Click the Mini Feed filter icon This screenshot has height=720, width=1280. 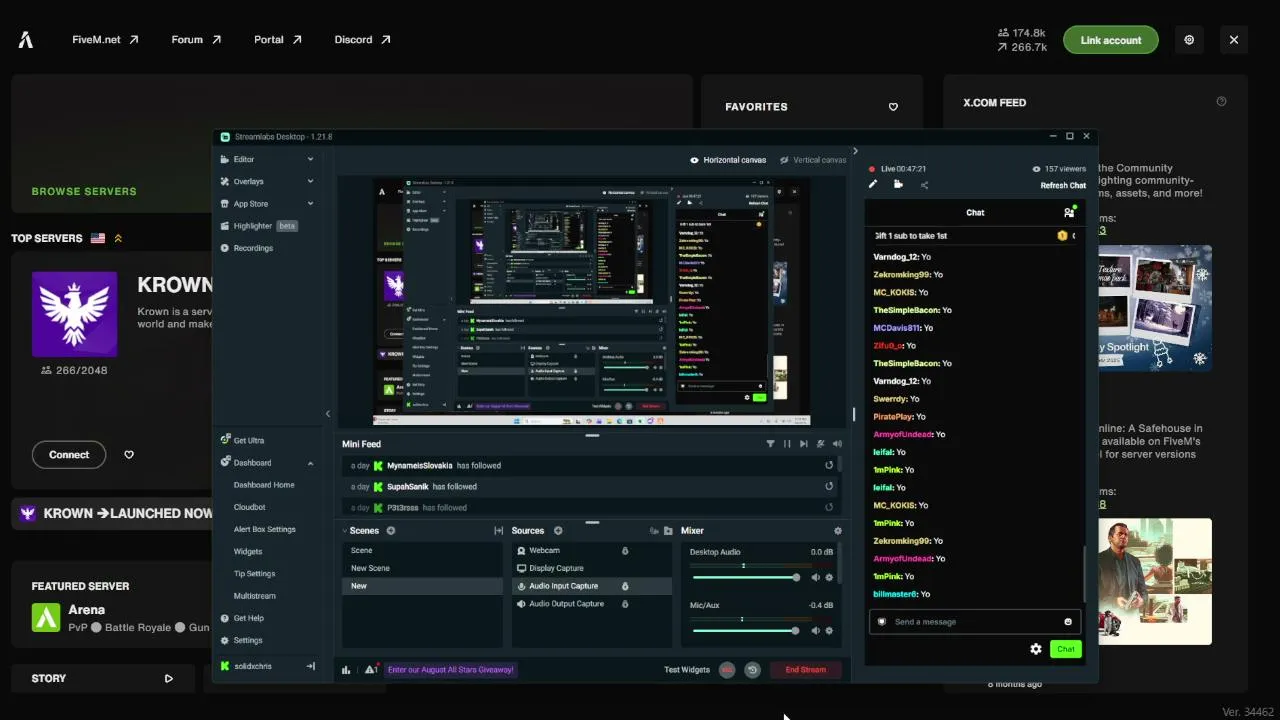coord(770,444)
